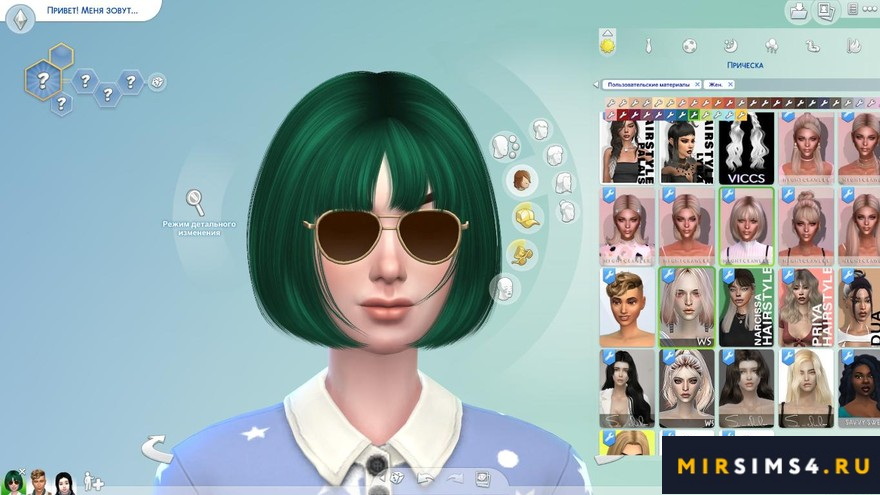Click the top empty bonus trait hexagon

point(61,56)
